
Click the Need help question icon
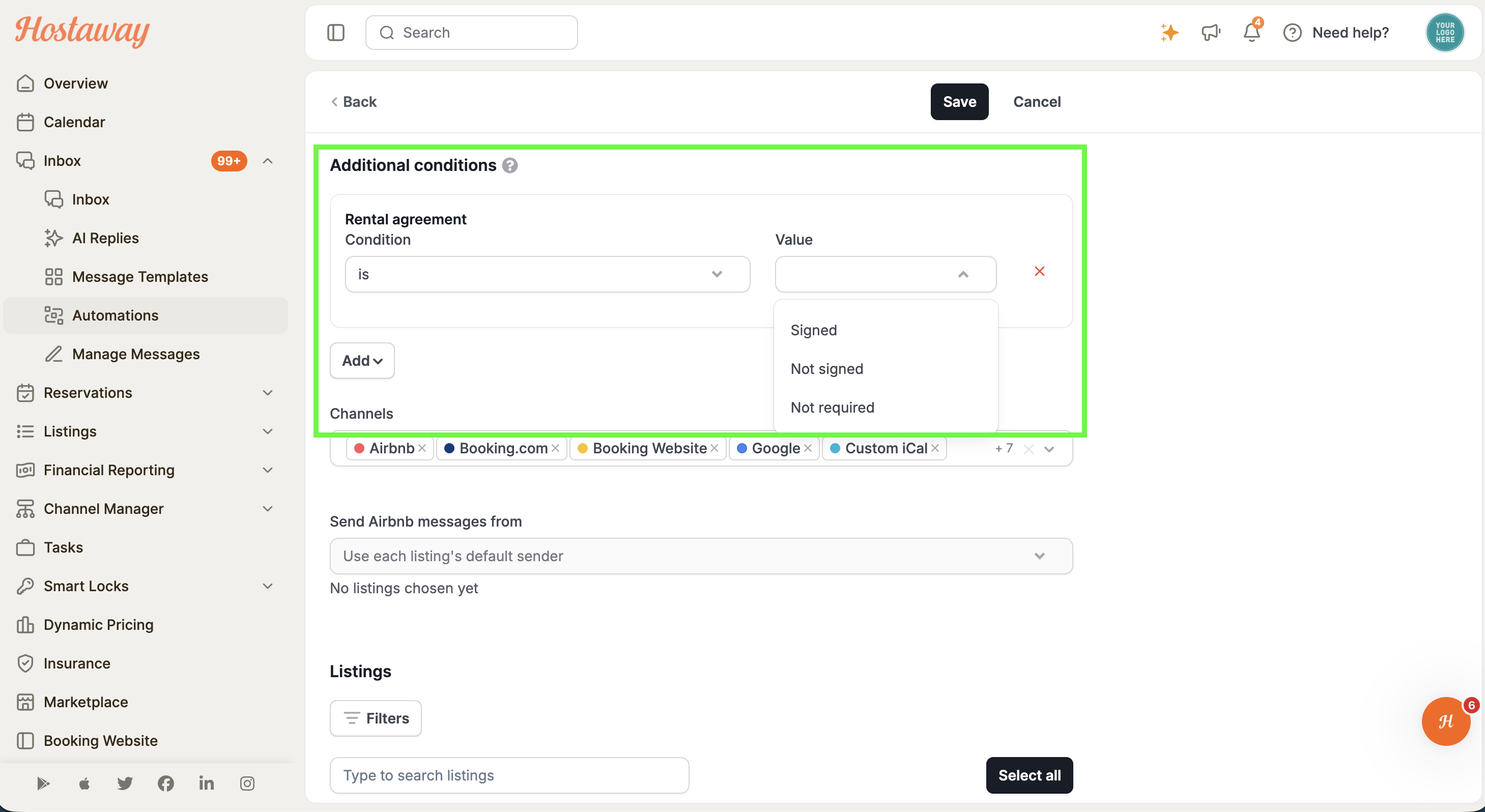click(1292, 33)
